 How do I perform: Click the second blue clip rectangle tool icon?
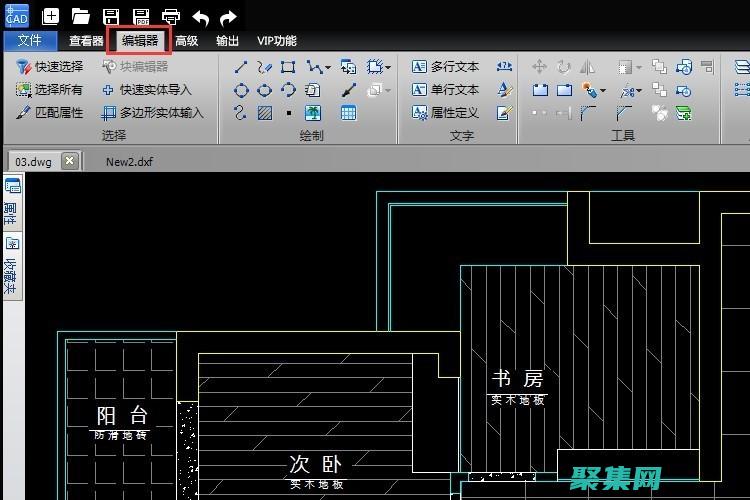tap(564, 90)
